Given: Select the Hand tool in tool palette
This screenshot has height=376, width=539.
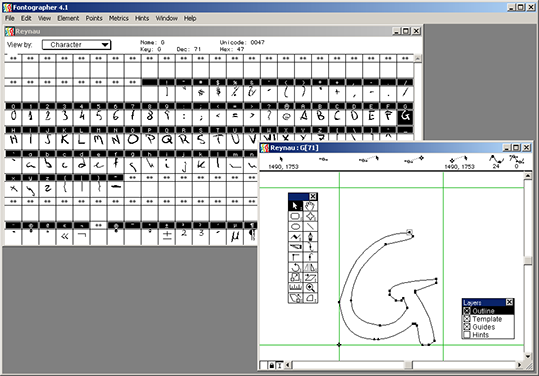Looking at the screenshot, I should 310,206.
